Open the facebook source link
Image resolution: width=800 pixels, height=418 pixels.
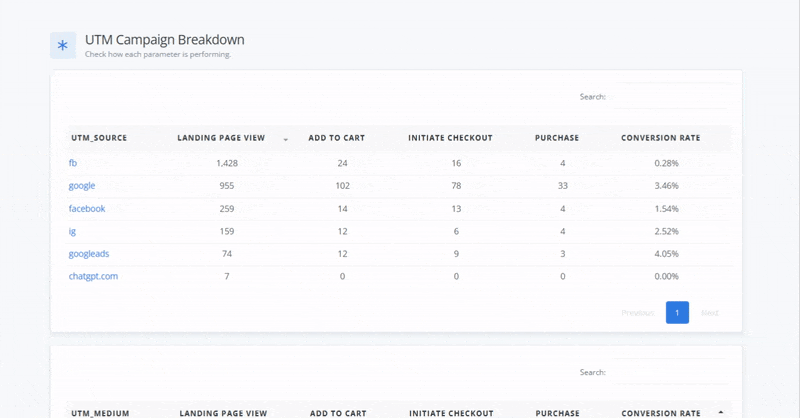pyautogui.click(x=87, y=208)
